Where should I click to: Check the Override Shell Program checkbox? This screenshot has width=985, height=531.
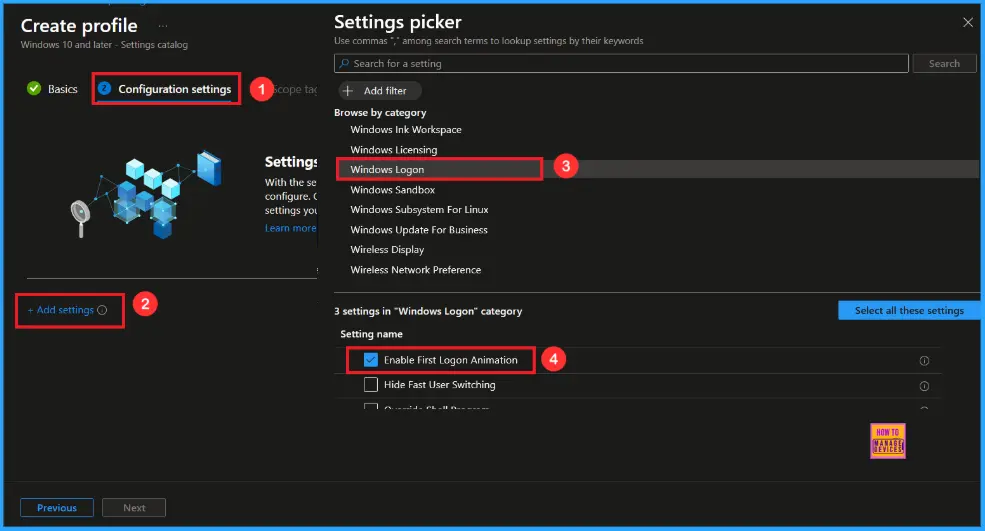click(371, 408)
